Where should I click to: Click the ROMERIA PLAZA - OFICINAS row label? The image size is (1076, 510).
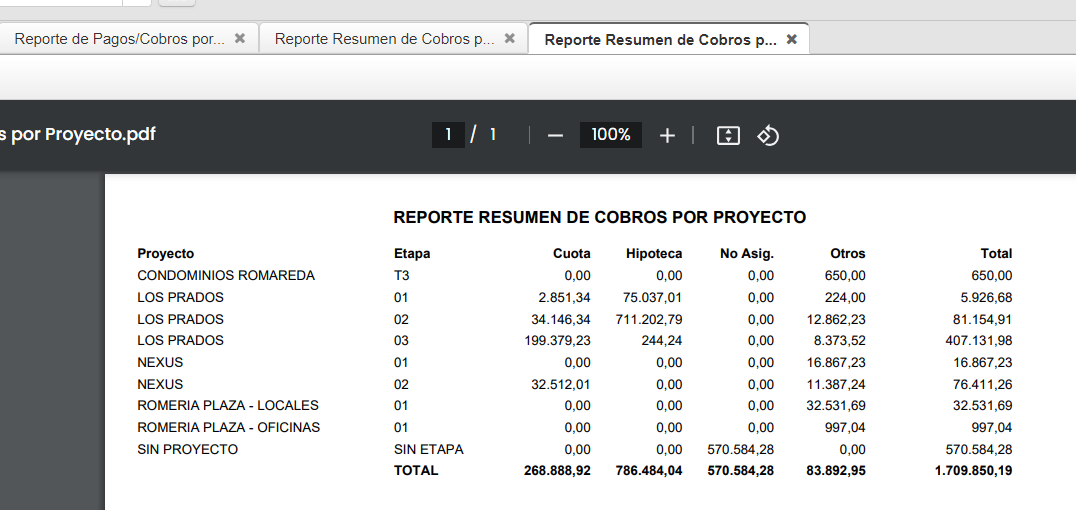pos(229,428)
